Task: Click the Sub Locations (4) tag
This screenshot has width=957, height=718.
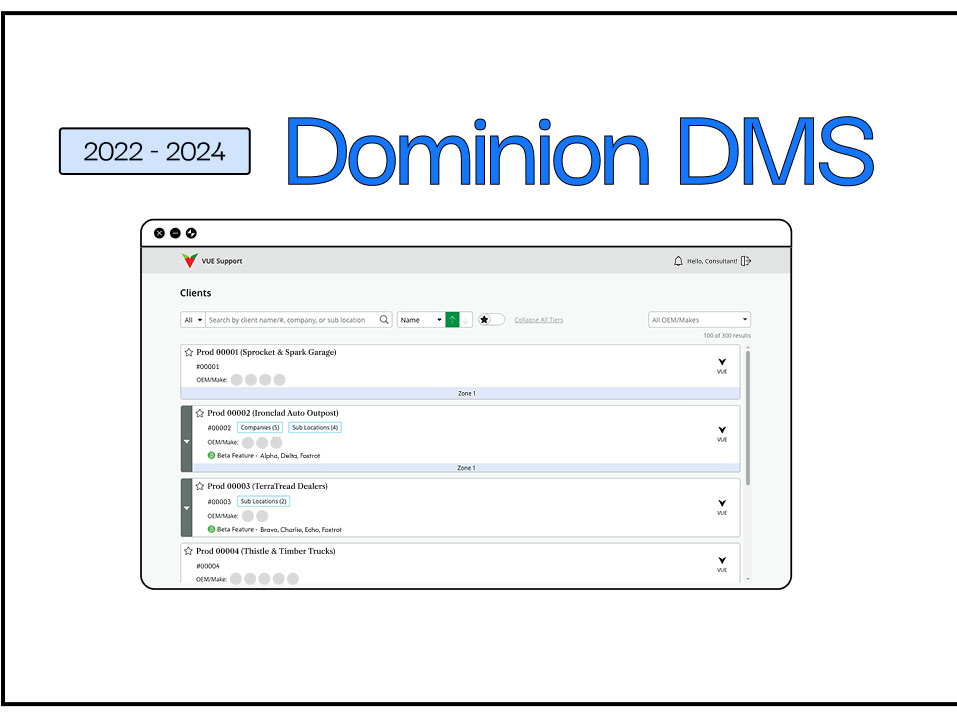Action: pos(315,427)
